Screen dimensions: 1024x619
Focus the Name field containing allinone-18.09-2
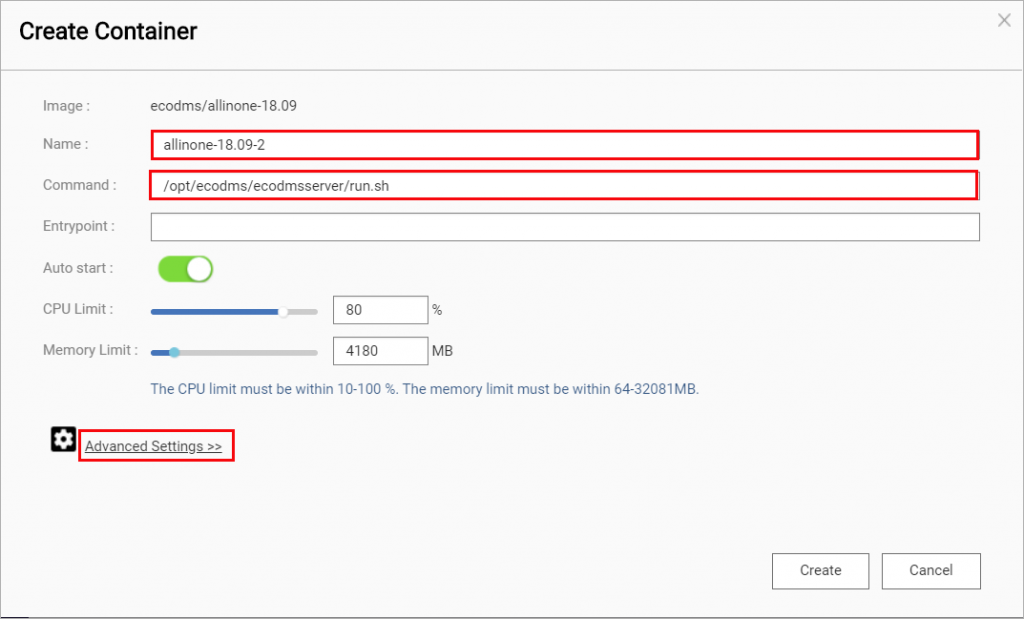[x=565, y=145]
